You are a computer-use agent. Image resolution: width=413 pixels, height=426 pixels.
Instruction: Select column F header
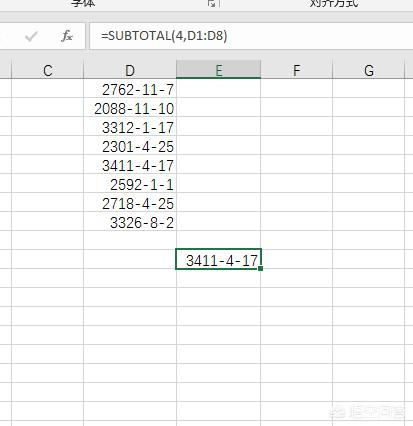point(296,71)
